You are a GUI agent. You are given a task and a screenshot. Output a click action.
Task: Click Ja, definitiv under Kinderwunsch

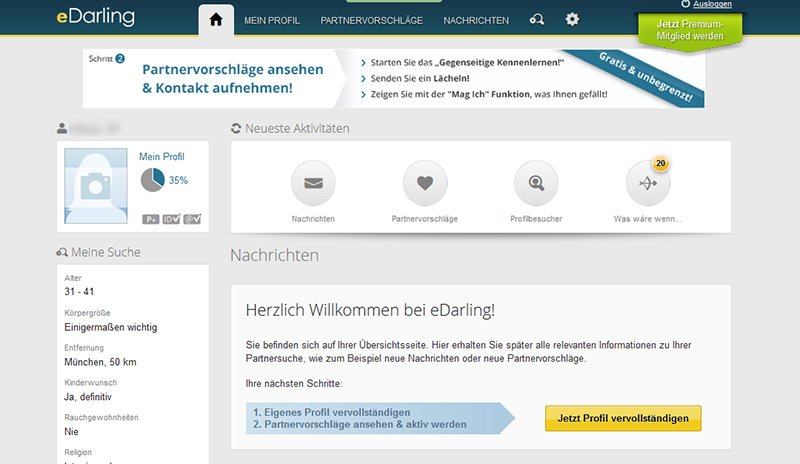[x=88, y=397]
